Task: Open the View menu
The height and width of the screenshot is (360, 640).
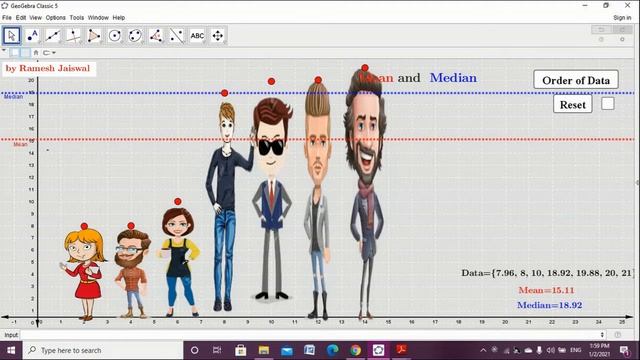Action: point(36,18)
